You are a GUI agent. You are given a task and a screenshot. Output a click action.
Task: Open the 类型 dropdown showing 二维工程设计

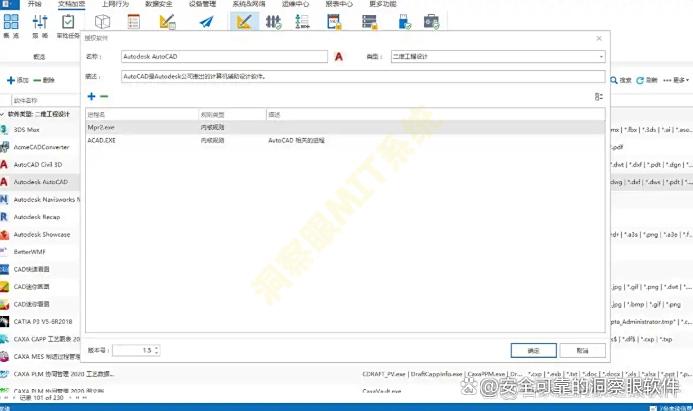pos(498,57)
